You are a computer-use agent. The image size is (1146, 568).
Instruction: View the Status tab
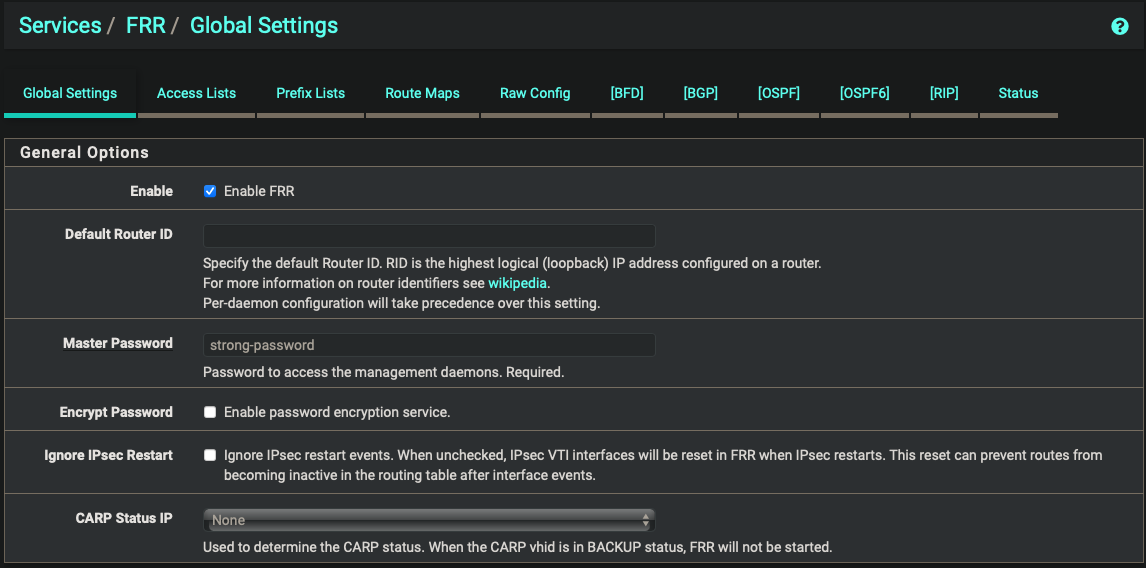(1018, 93)
